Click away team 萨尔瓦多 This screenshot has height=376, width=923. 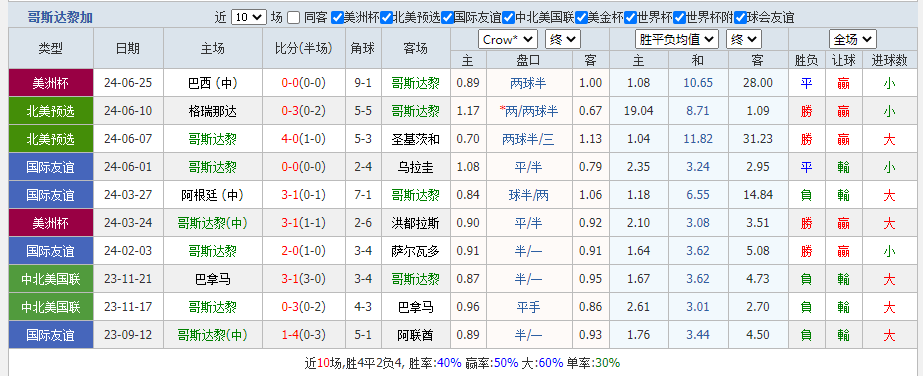point(416,251)
